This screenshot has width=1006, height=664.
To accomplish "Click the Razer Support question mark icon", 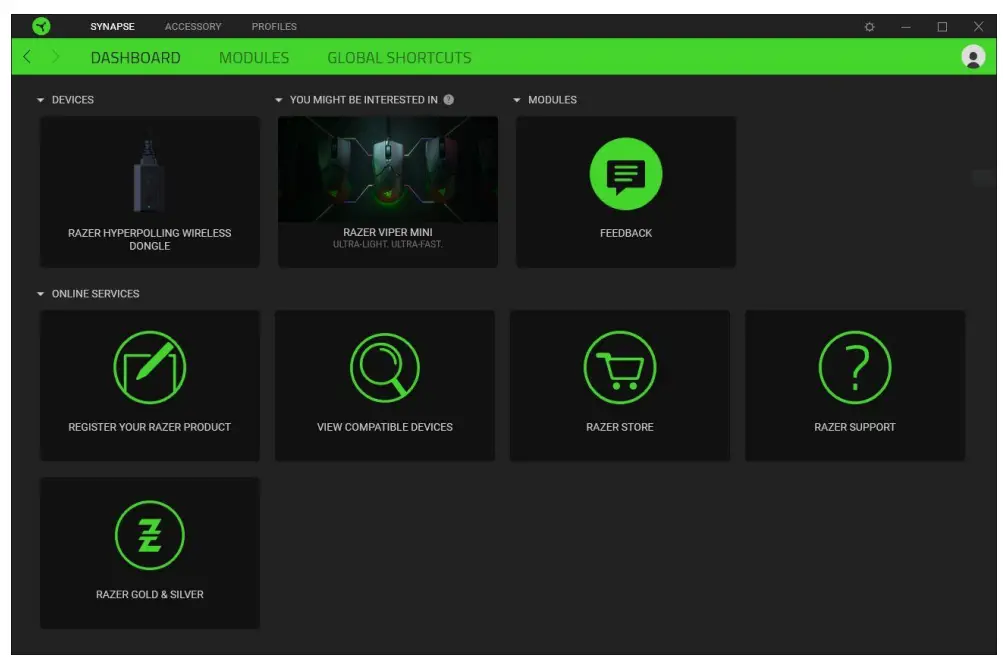I will [x=854, y=367].
